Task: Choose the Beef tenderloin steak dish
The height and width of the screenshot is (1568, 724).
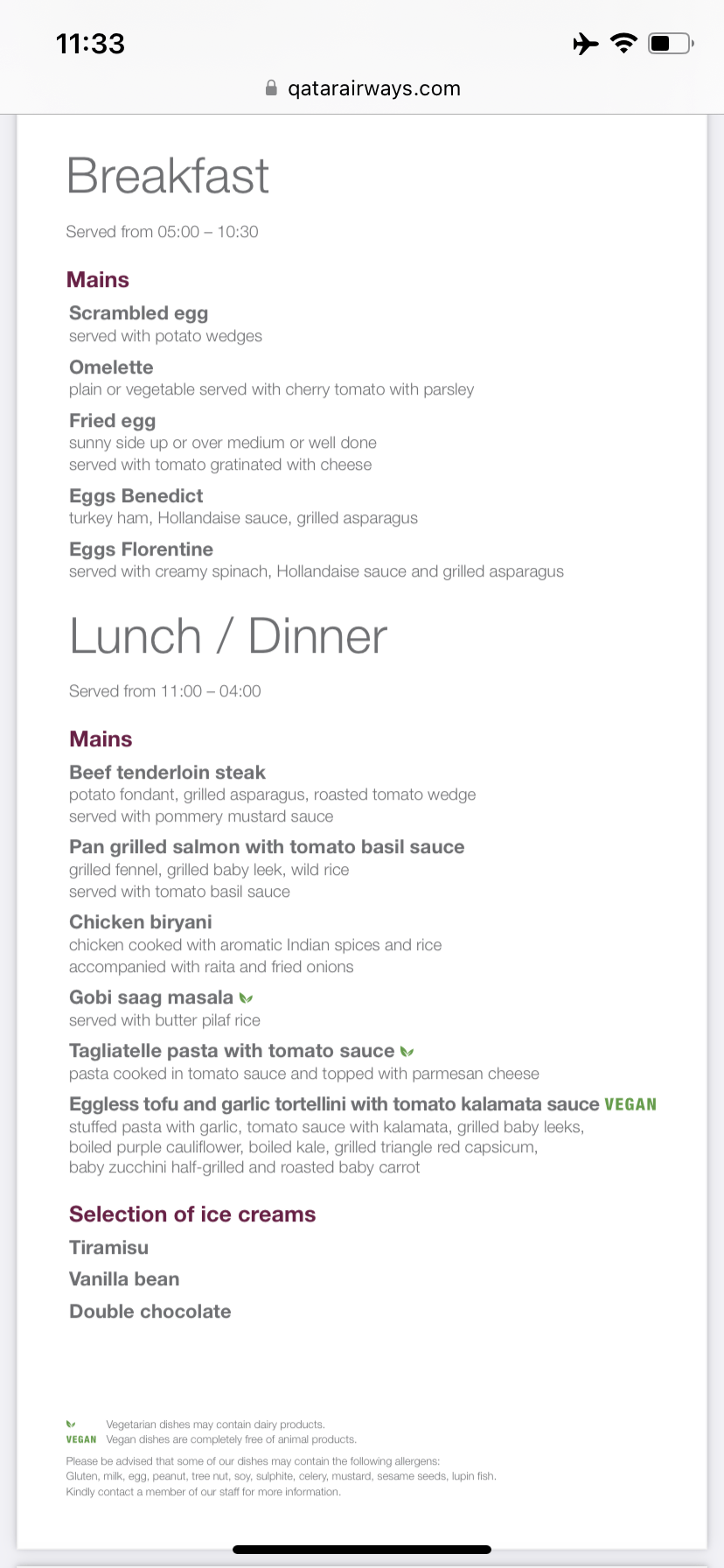Action: [x=167, y=773]
